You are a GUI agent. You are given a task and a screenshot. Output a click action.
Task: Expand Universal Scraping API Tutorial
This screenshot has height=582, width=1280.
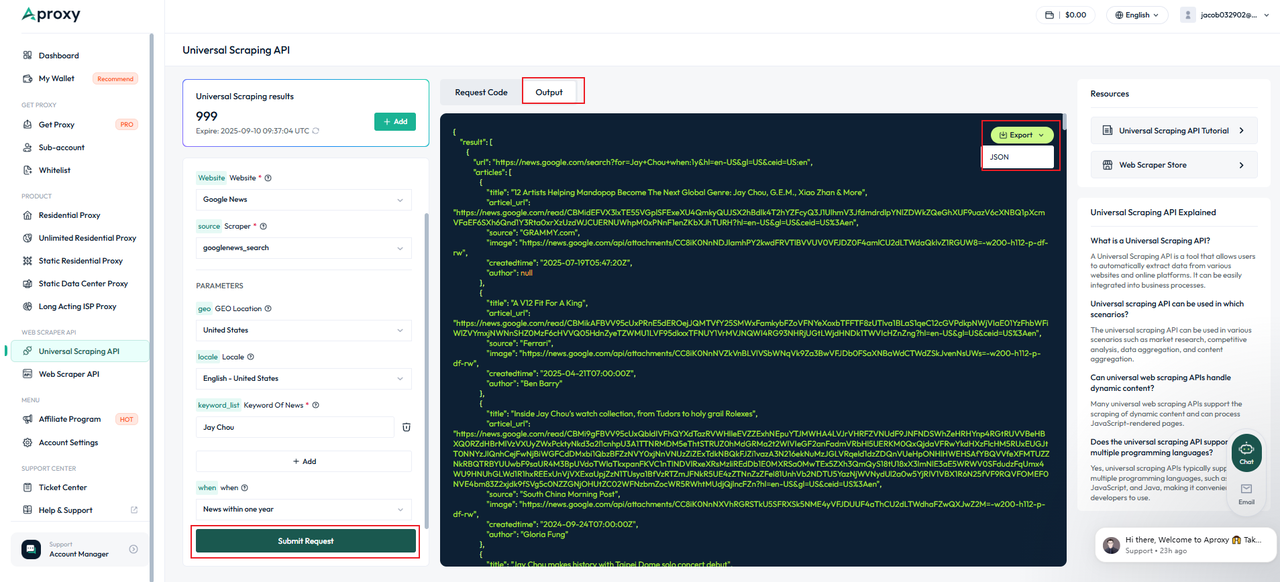1172,130
